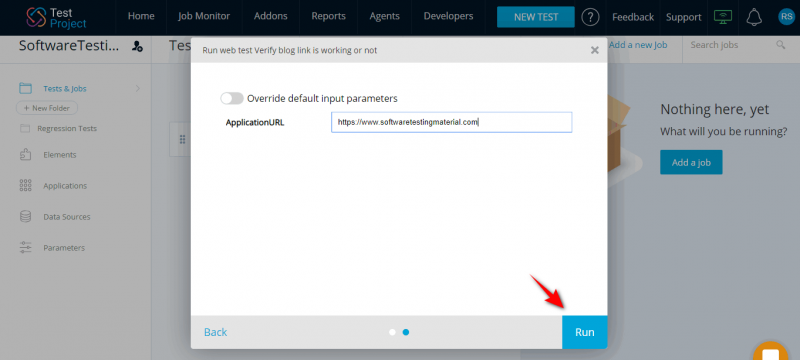Open the help question mark icon
800x360 pixels.
click(590, 17)
